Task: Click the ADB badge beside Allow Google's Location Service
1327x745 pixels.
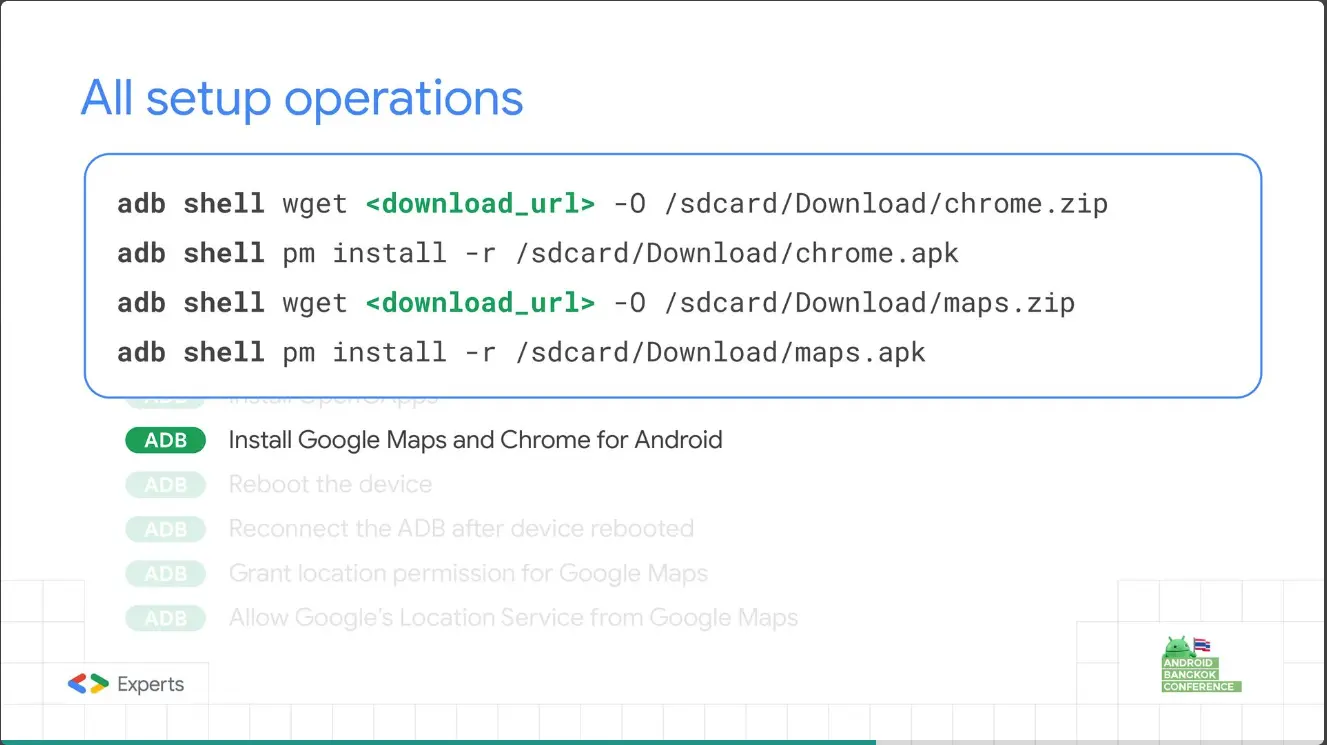Action: pyautogui.click(x=165, y=619)
